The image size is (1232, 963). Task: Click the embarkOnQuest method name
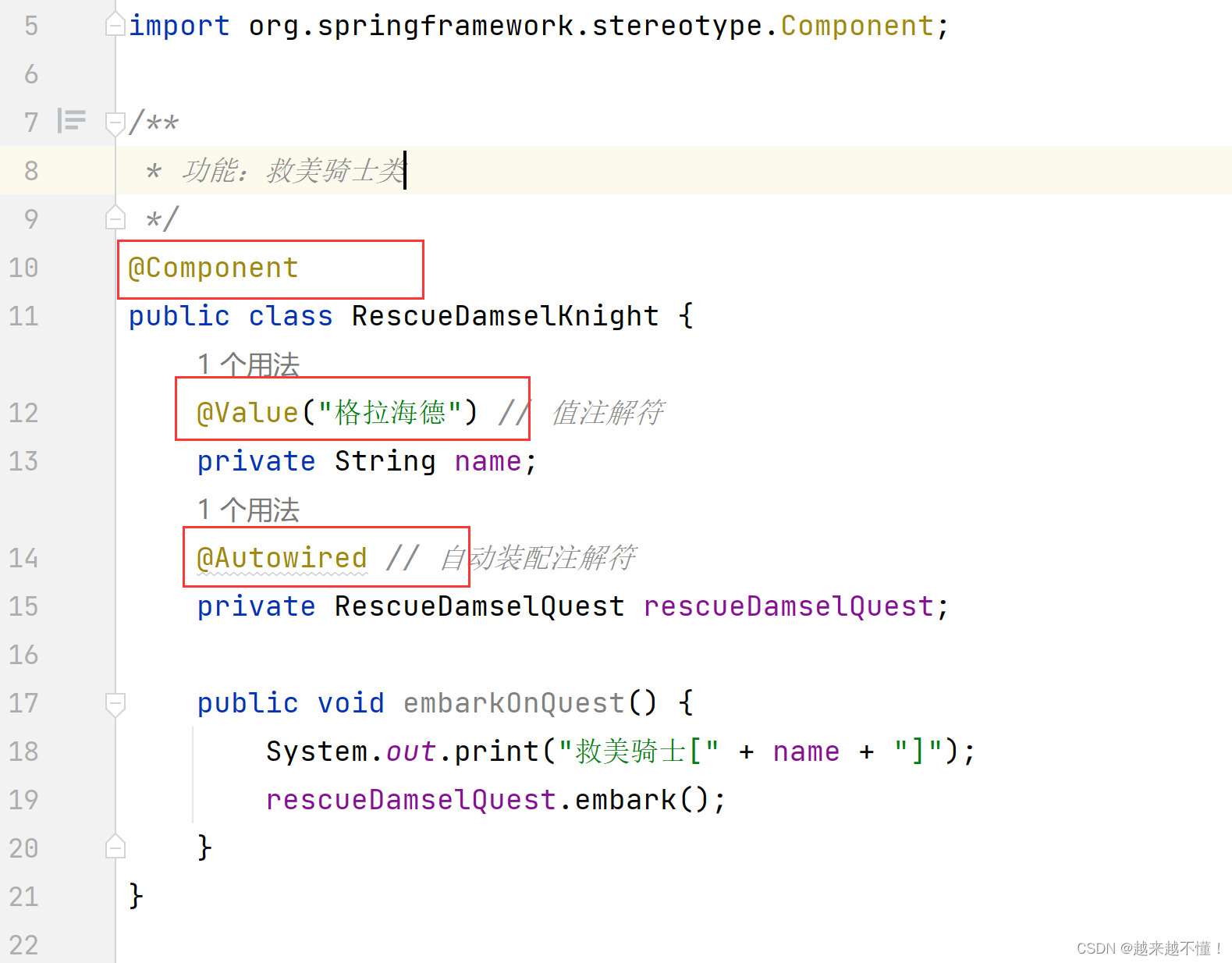(x=513, y=703)
